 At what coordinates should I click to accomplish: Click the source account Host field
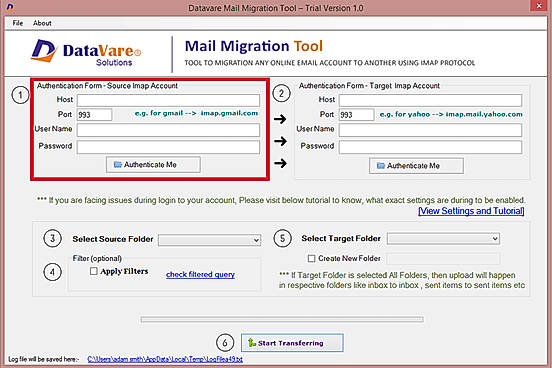168,100
